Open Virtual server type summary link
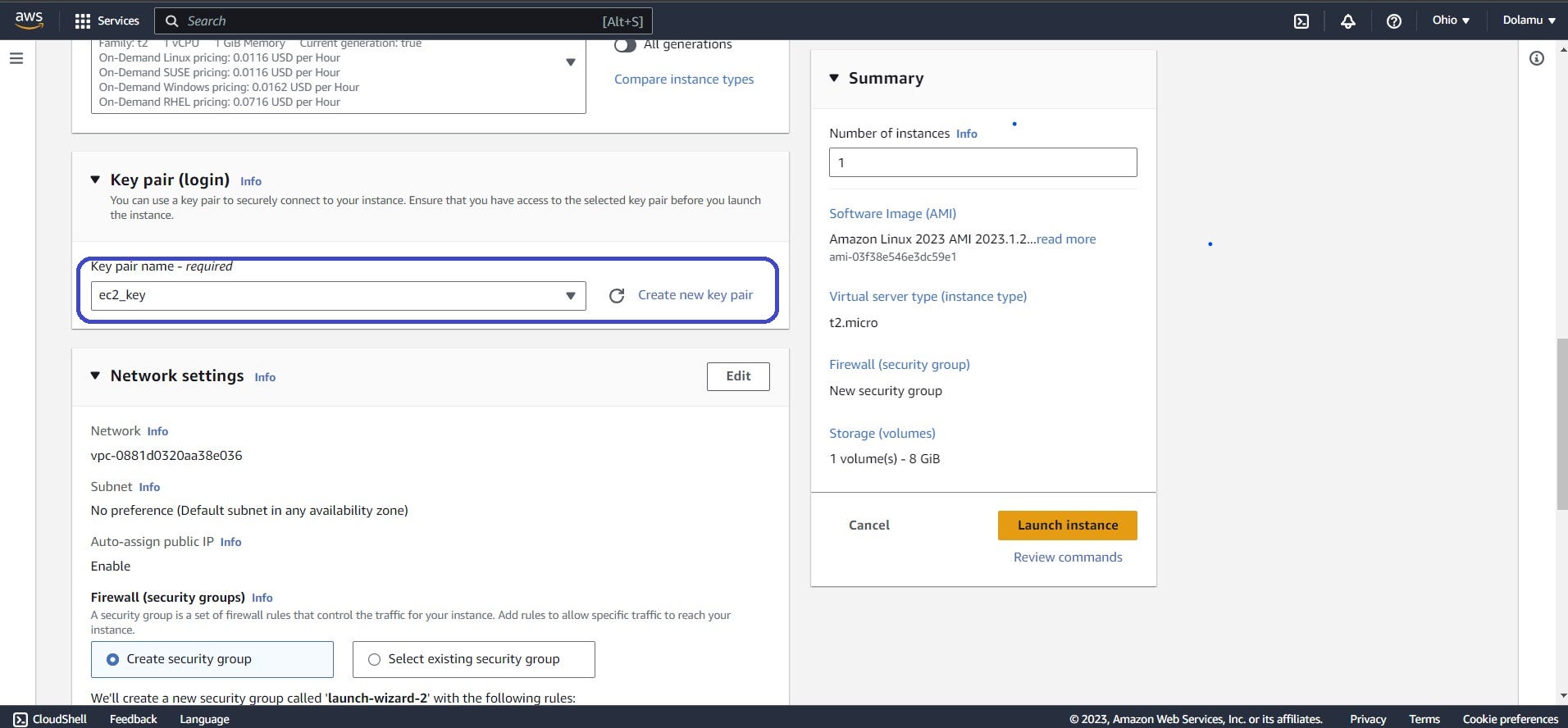1568x728 pixels. click(x=928, y=297)
